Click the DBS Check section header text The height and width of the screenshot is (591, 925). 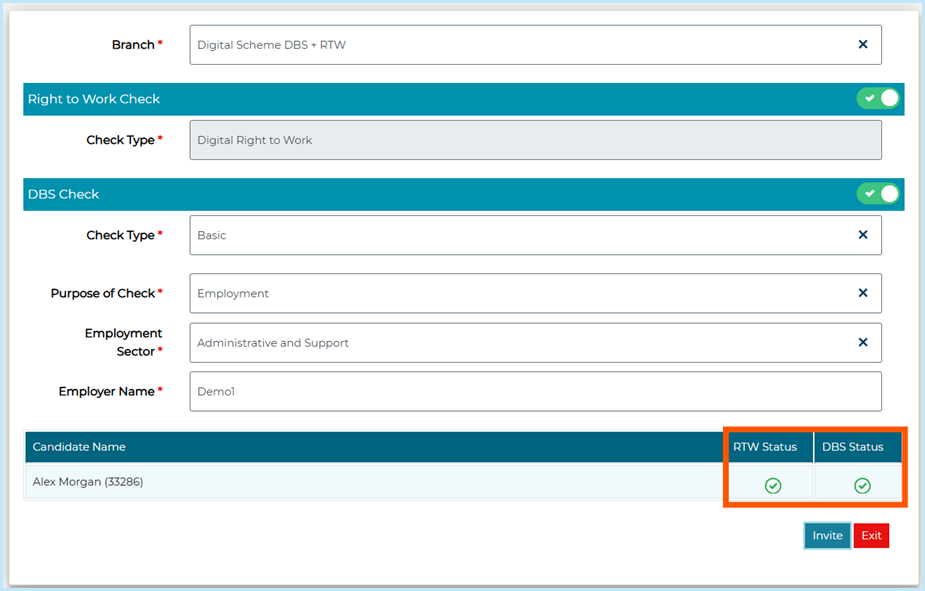pyautogui.click(x=63, y=194)
